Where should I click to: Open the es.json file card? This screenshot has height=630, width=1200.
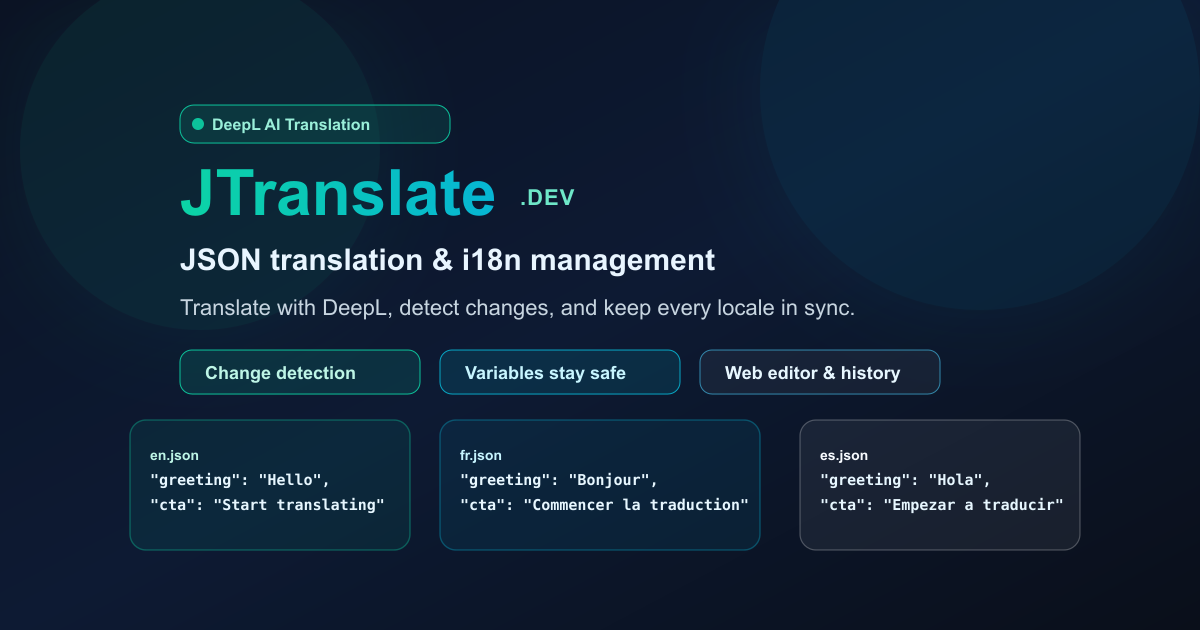tap(940, 485)
